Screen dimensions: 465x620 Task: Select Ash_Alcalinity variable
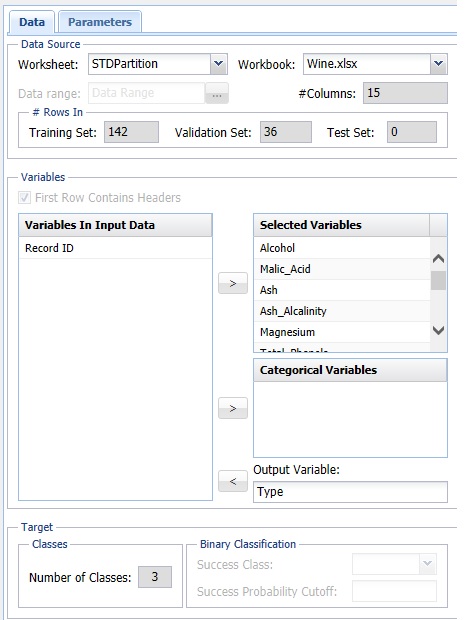(x=342, y=311)
